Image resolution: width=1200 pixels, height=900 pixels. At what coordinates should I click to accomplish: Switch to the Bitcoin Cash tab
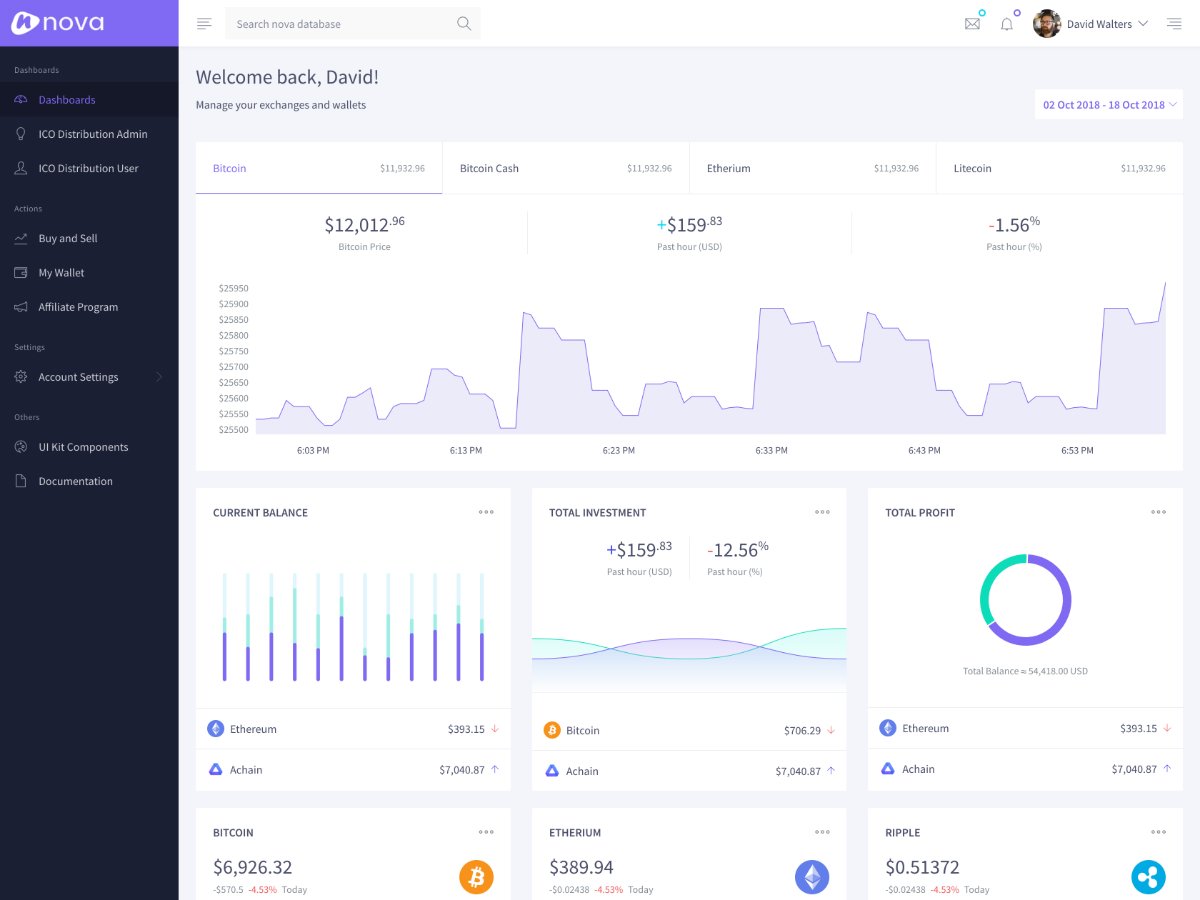pos(565,168)
